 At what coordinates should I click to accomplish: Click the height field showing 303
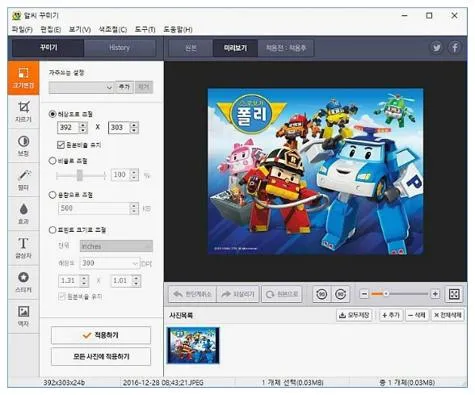coord(119,127)
